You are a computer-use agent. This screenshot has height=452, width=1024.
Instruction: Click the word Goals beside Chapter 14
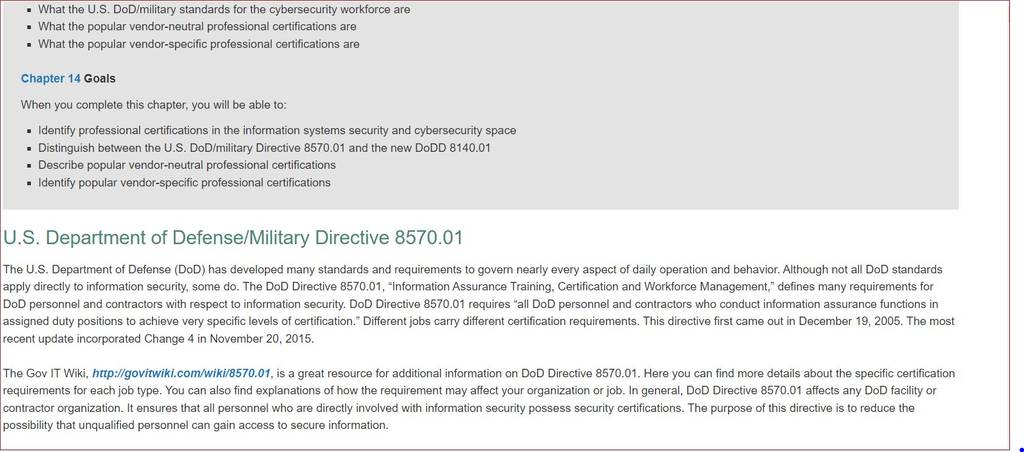click(99, 78)
